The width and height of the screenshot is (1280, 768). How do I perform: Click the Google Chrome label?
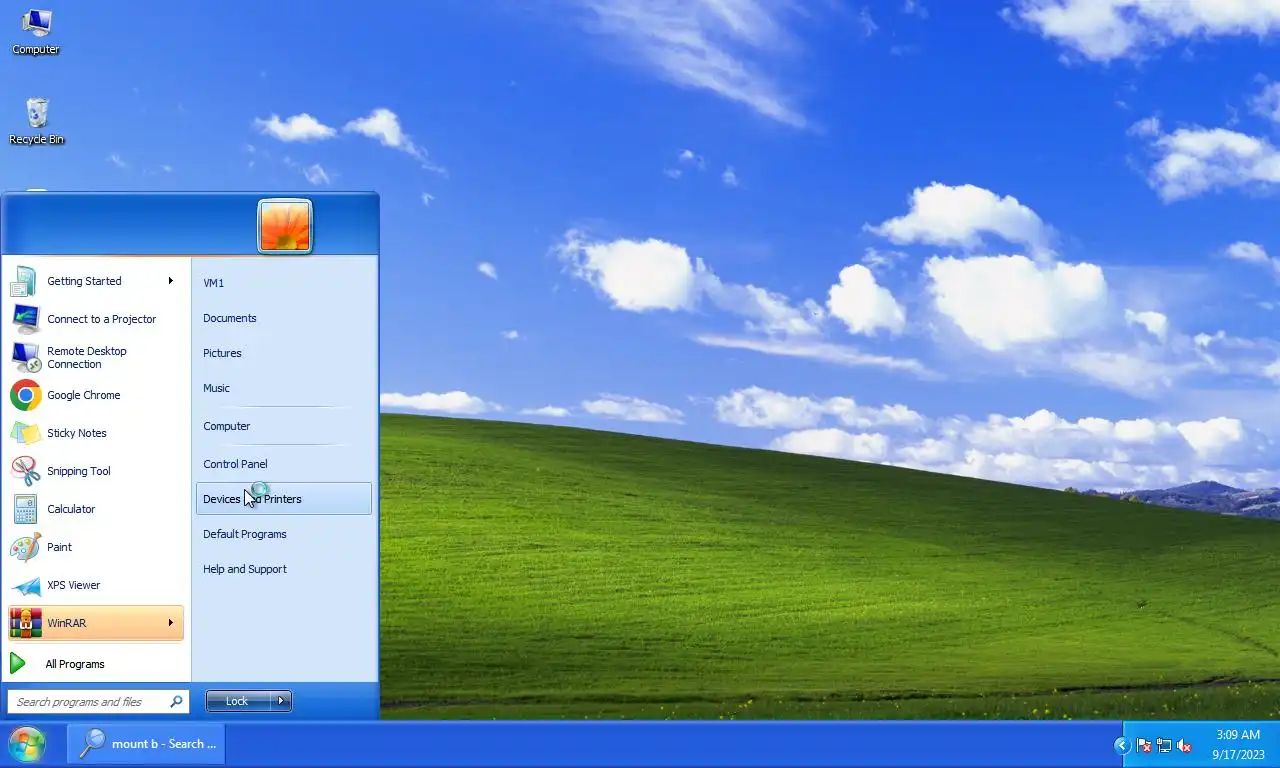[84, 395]
